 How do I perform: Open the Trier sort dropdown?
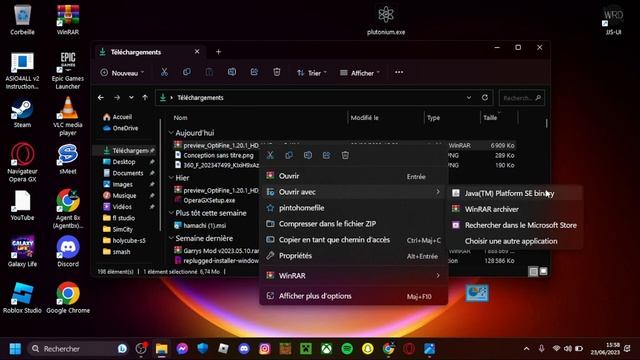coord(311,73)
